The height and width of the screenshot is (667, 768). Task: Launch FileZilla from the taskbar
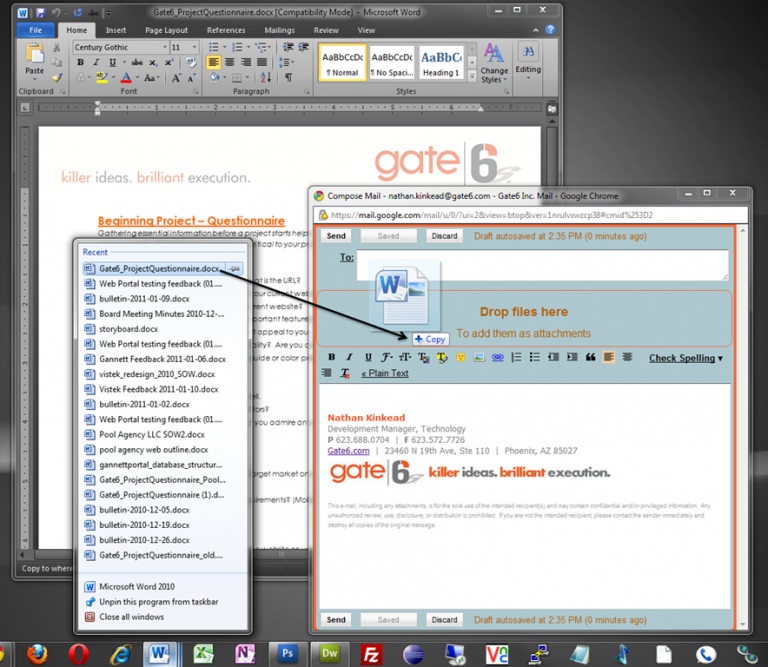tap(371, 654)
